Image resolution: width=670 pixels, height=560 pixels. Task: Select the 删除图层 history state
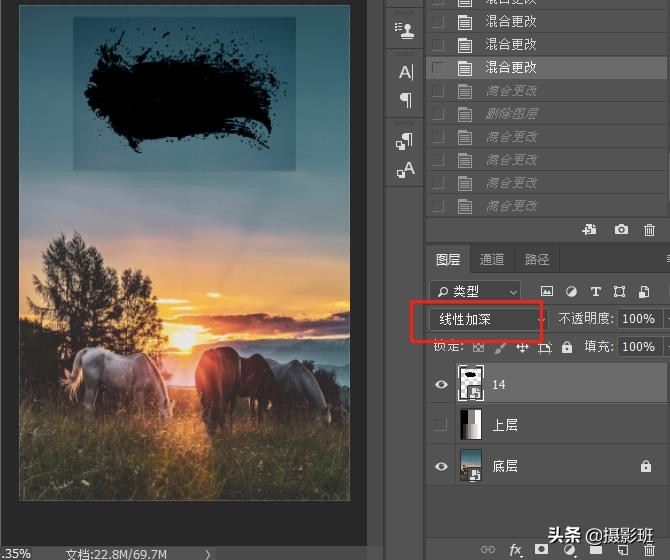(511, 113)
